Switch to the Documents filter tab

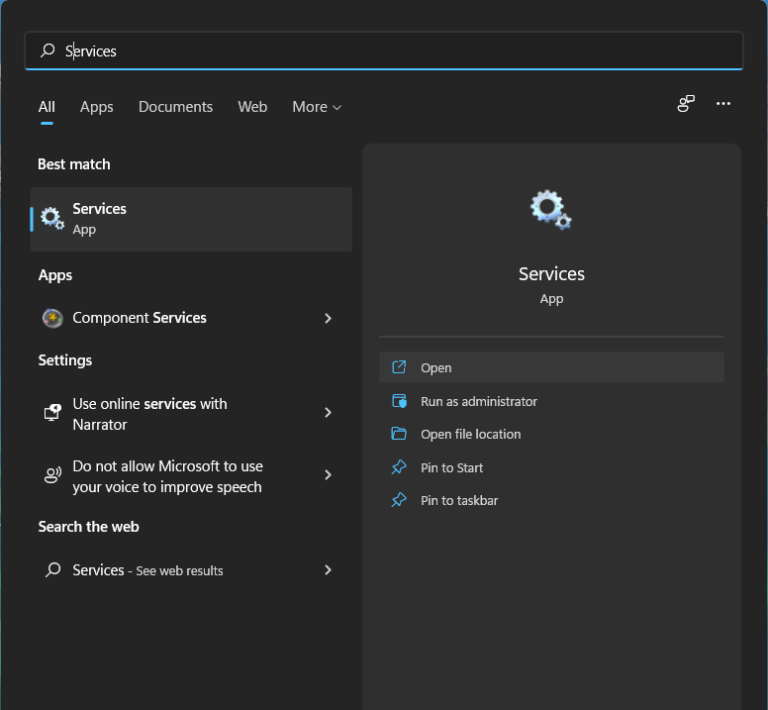pos(175,107)
